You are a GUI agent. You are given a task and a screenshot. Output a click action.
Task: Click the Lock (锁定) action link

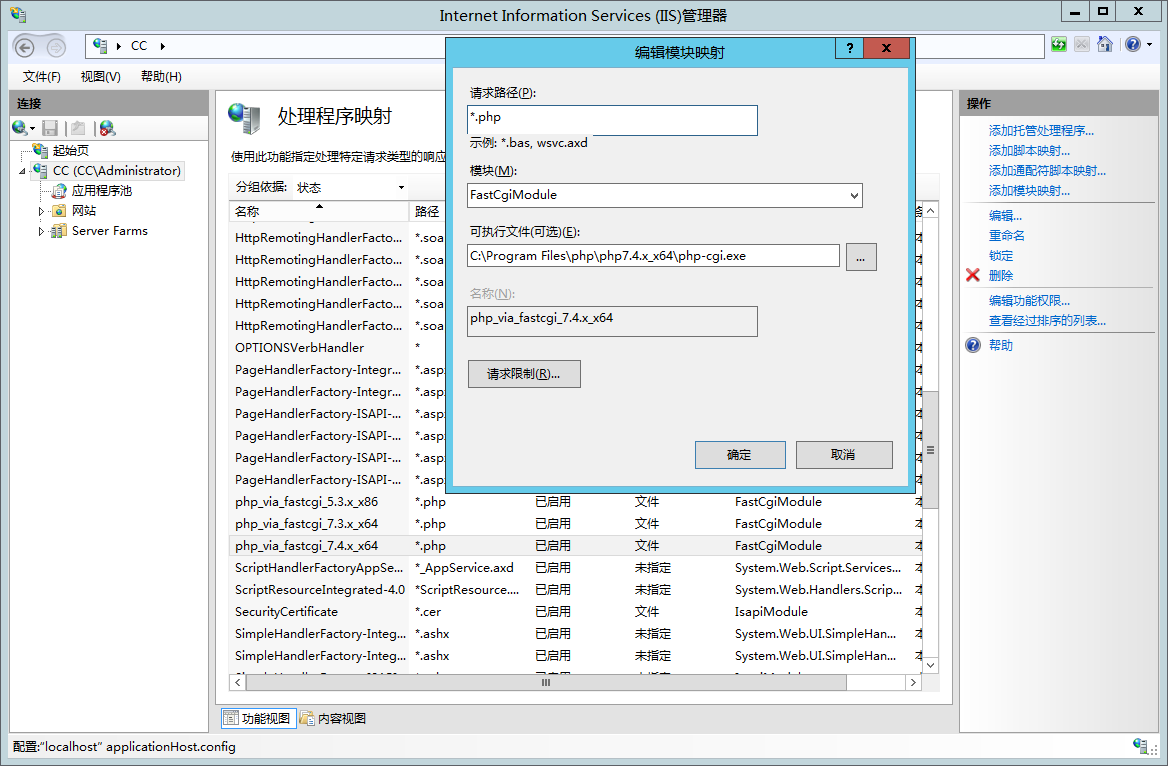pyautogui.click(x=1000, y=256)
